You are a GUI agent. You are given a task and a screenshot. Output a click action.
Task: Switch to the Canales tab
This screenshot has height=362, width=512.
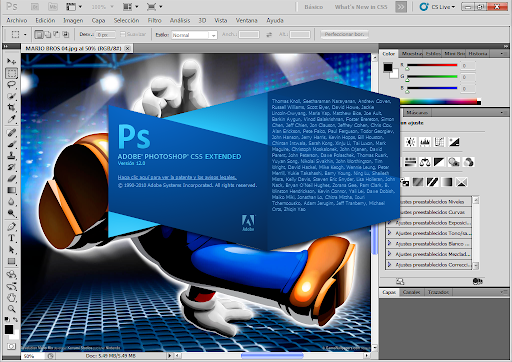click(411, 292)
